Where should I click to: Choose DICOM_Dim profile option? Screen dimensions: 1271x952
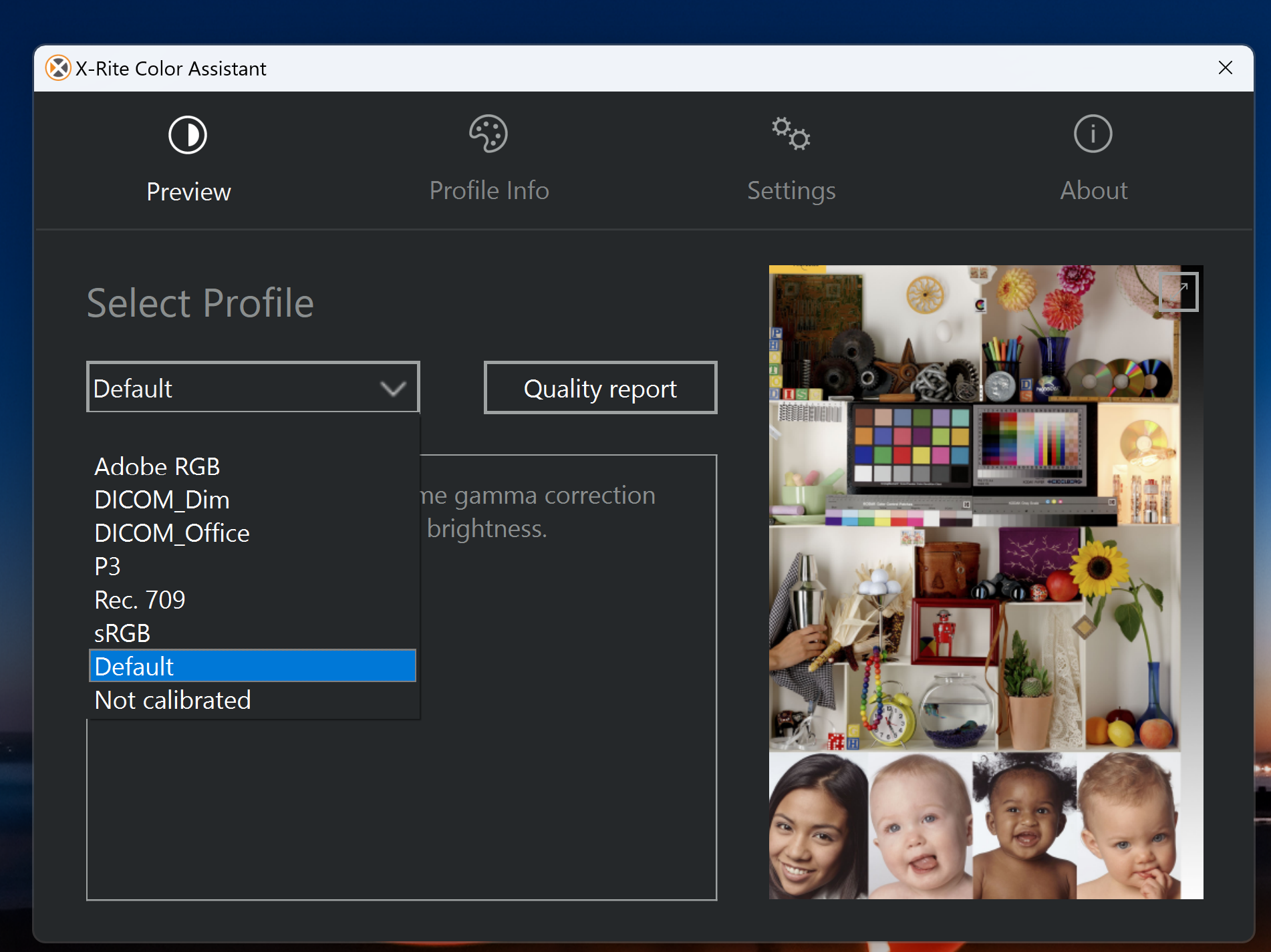point(162,500)
